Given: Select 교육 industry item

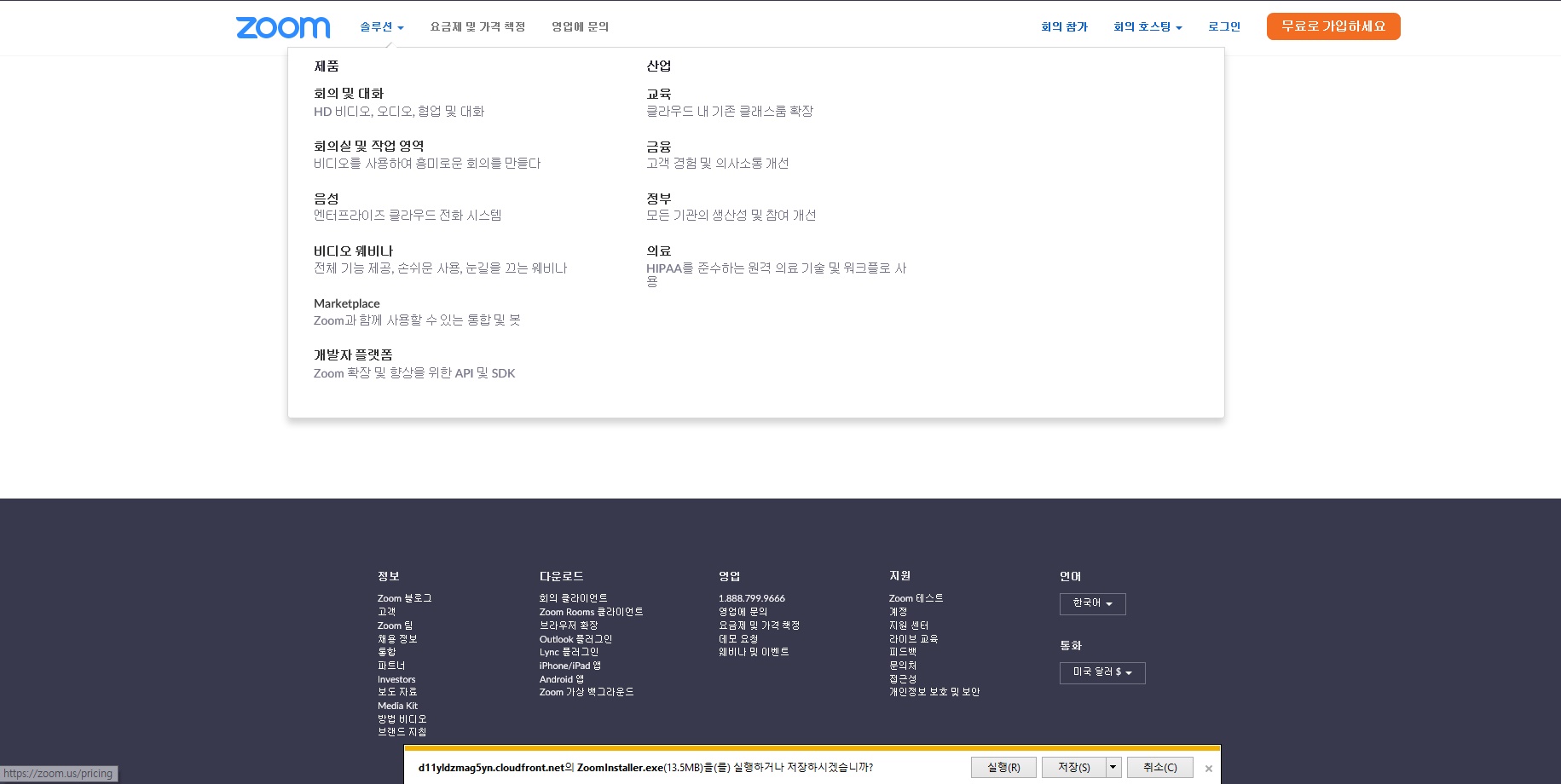Looking at the screenshot, I should click(x=658, y=94).
